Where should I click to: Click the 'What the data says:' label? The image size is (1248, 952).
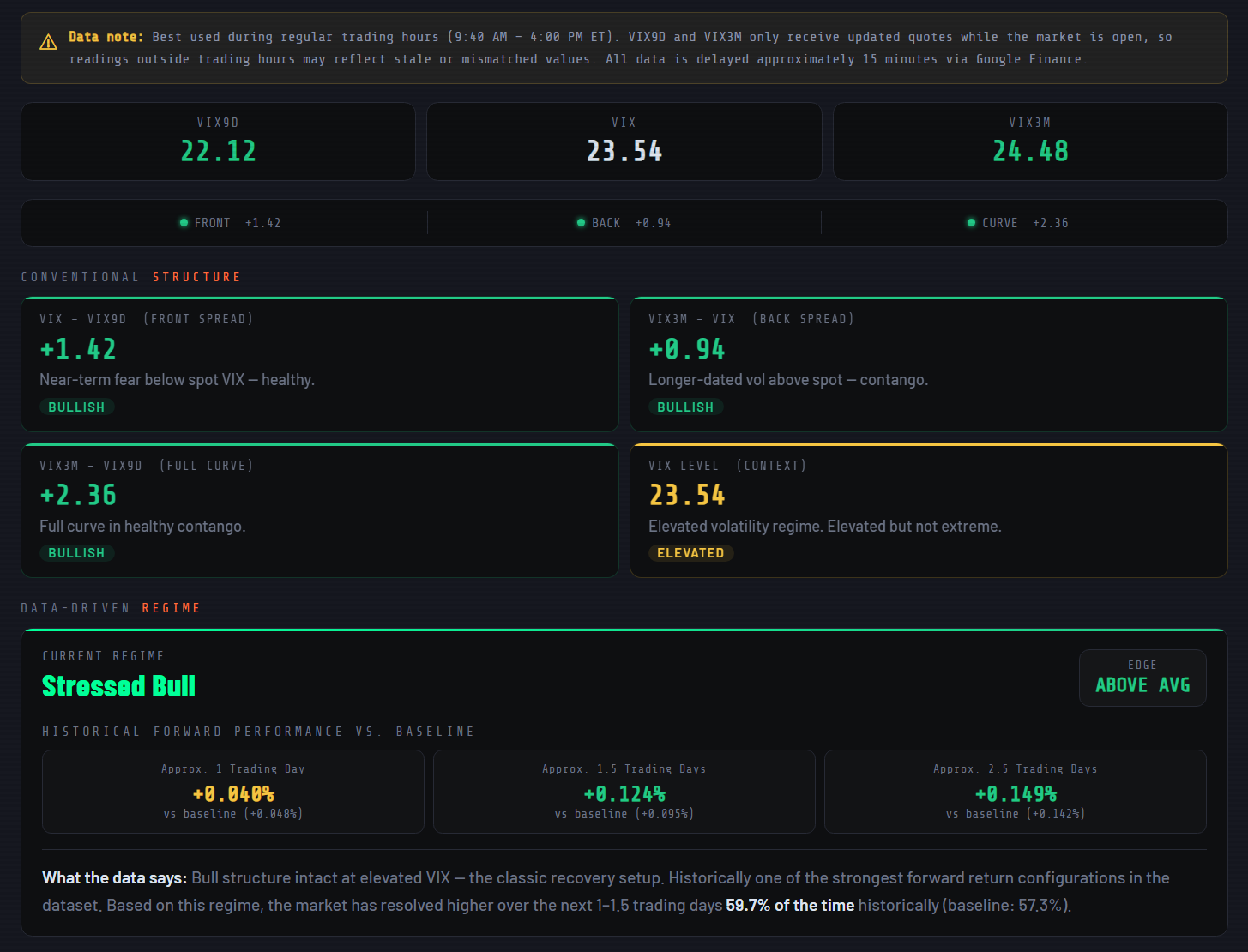point(114,878)
